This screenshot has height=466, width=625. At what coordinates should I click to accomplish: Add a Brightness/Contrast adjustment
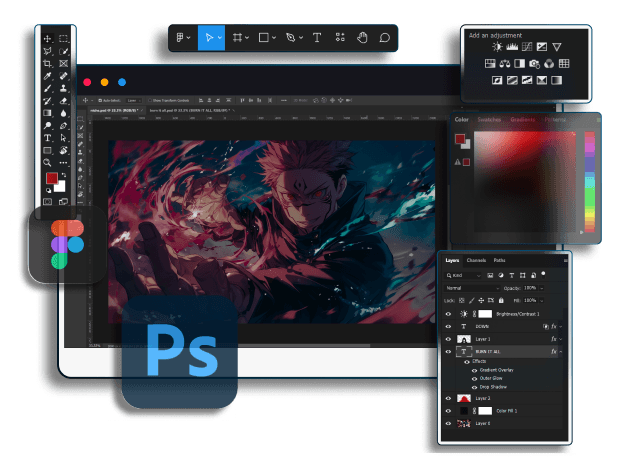(497, 47)
